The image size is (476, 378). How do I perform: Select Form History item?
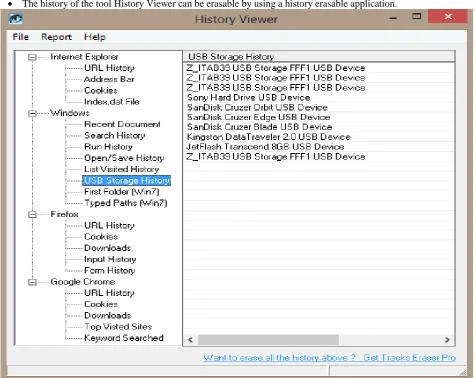point(110,271)
